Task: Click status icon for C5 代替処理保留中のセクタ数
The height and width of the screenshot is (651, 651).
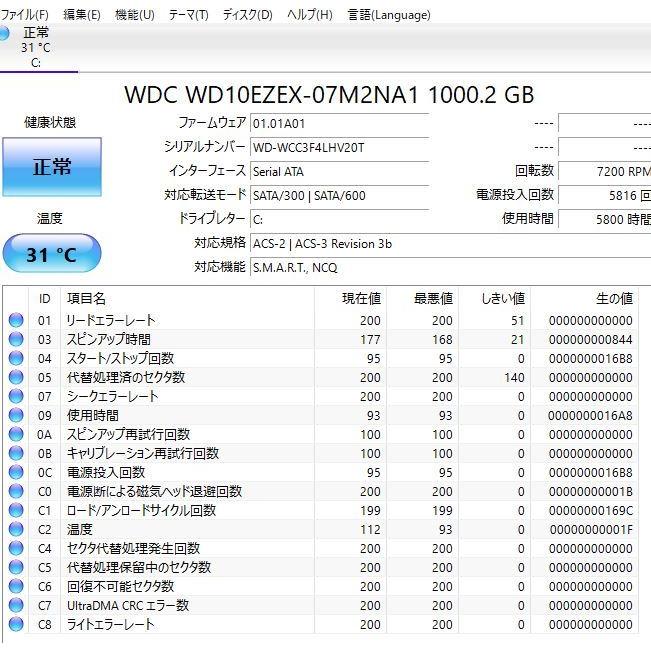Action: pyautogui.click(x=16, y=568)
